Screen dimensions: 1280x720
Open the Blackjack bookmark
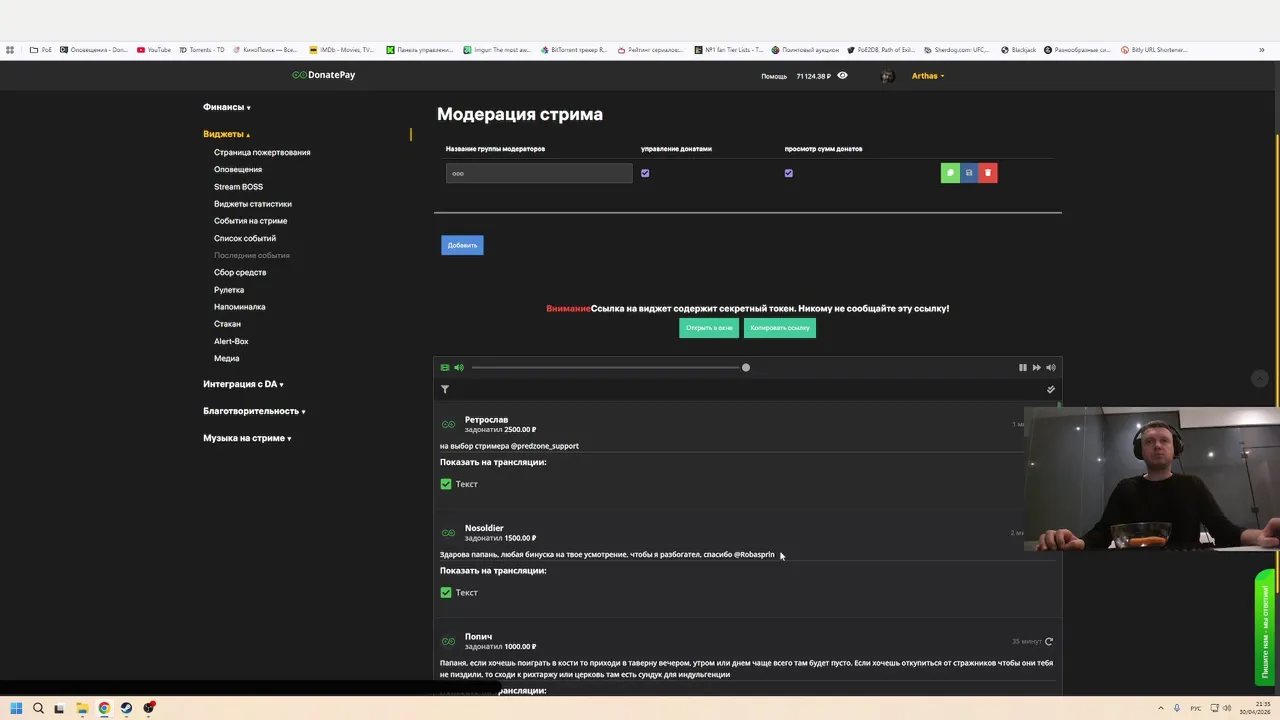point(1019,50)
